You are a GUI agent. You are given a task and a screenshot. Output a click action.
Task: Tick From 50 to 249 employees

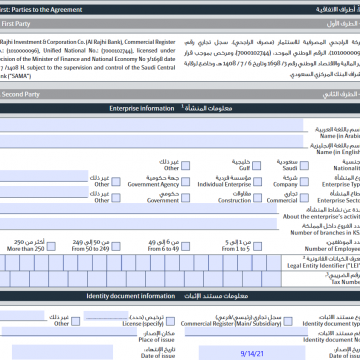coord(116,246)
